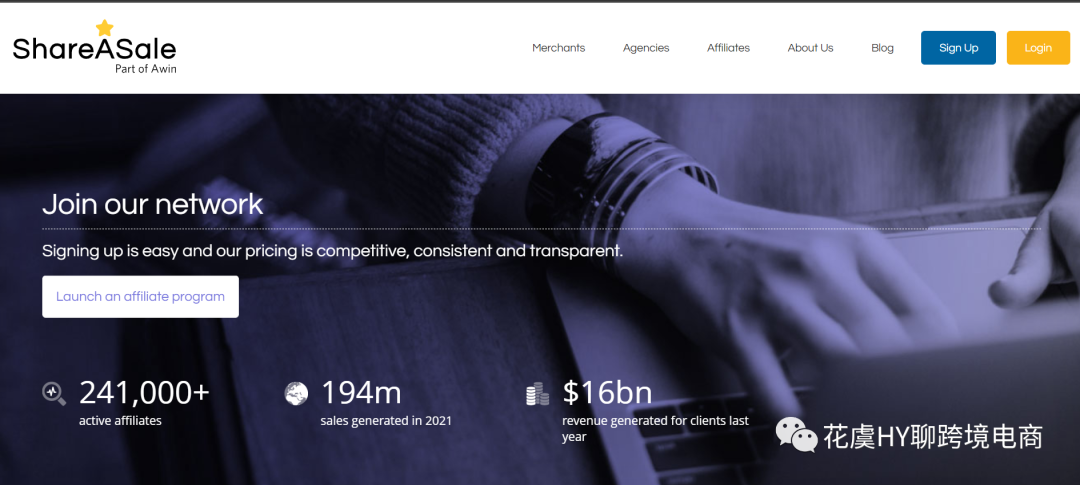
Task: Visit the Blog link
Action: pyautogui.click(x=882, y=48)
